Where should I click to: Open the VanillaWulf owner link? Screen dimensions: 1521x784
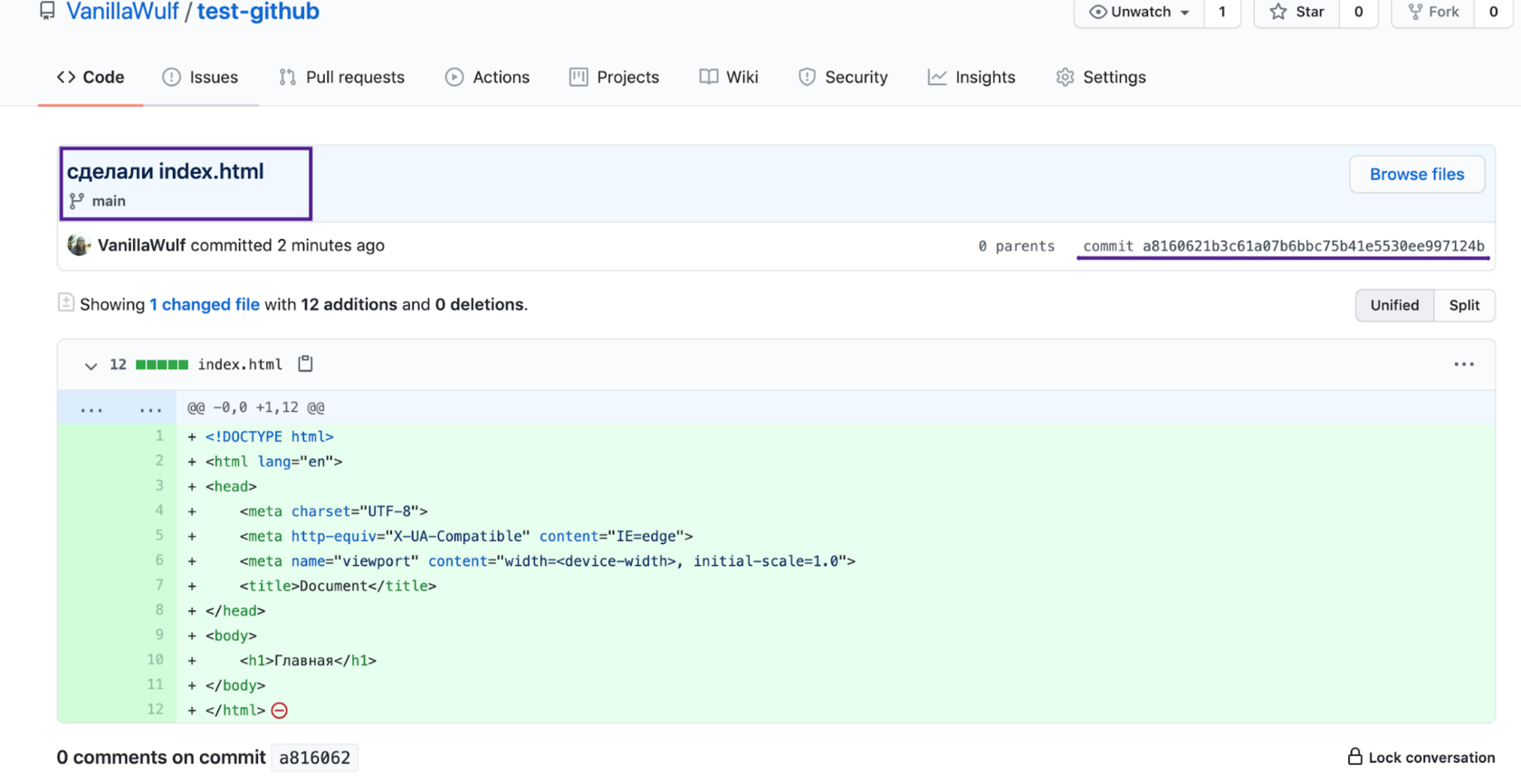pyautogui.click(x=122, y=12)
